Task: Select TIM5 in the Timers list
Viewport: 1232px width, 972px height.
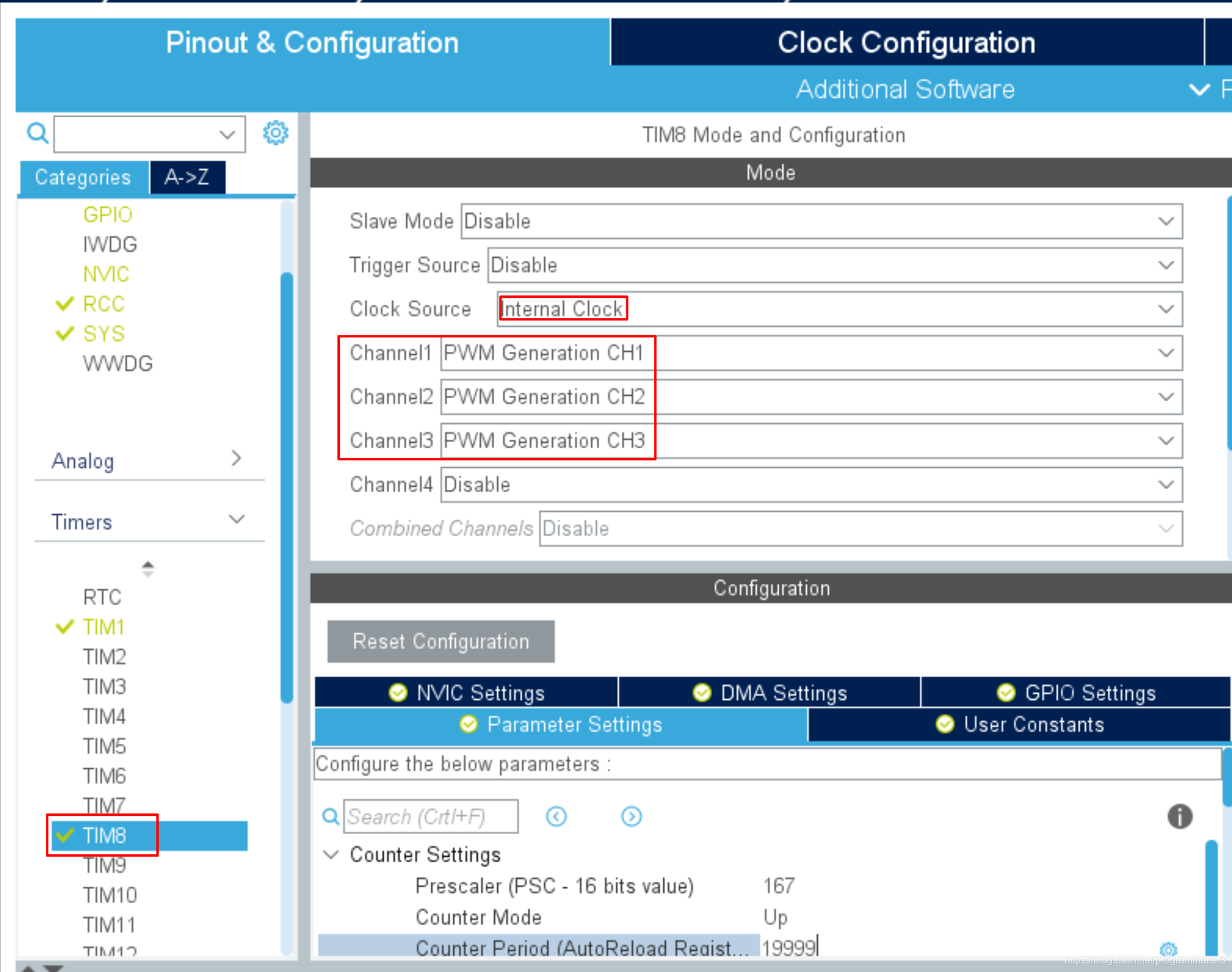Action: 105,746
